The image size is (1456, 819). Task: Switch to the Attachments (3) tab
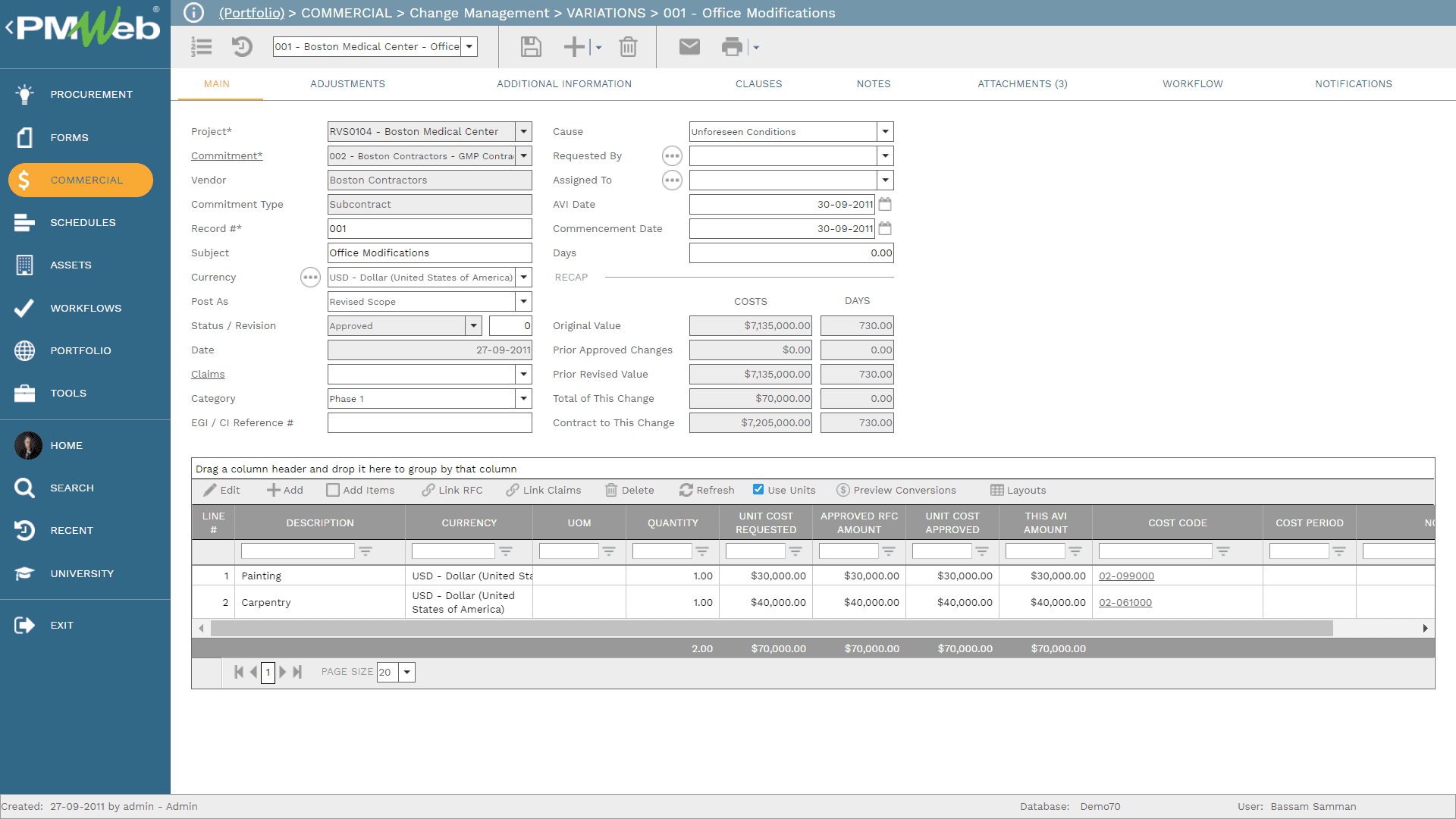click(x=1022, y=84)
